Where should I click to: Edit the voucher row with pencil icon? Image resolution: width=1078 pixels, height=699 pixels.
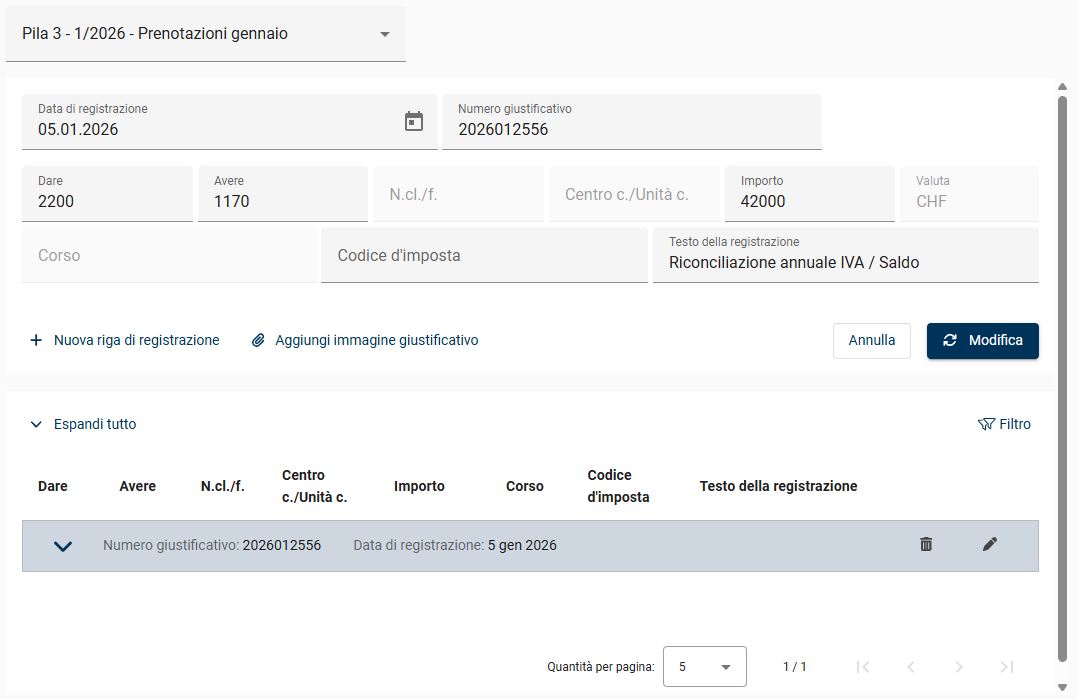(x=990, y=544)
